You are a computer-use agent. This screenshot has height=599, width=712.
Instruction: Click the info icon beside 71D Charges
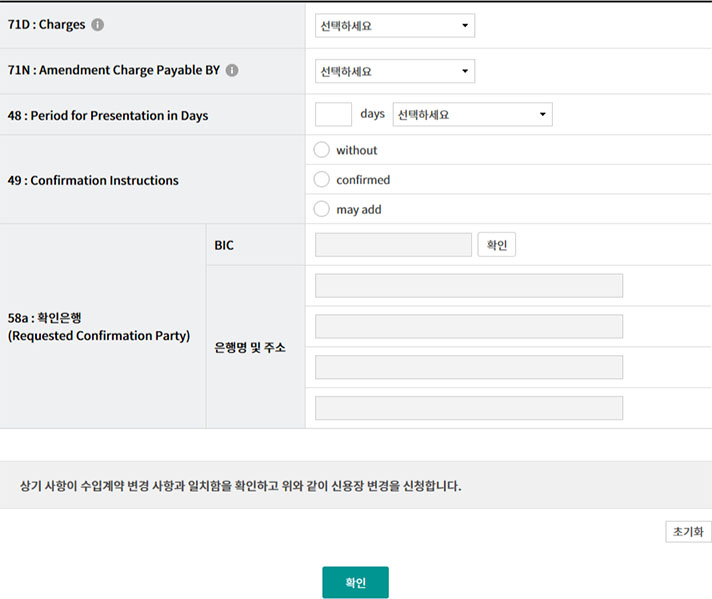click(x=97, y=25)
